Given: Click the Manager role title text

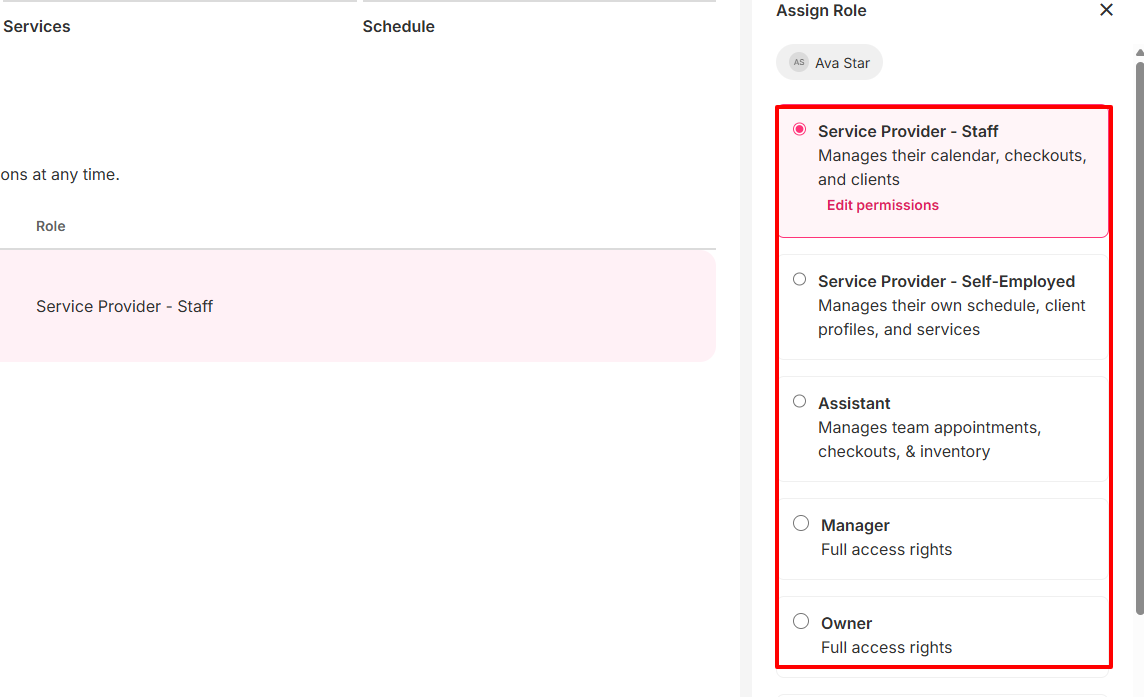Looking at the screenshot, I should (855, 525).
